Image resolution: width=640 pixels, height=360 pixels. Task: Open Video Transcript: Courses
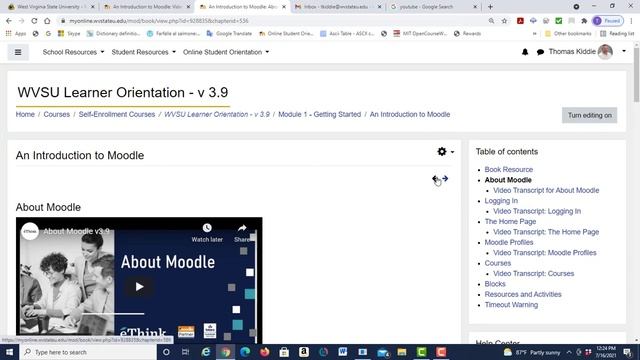point(533,273)
